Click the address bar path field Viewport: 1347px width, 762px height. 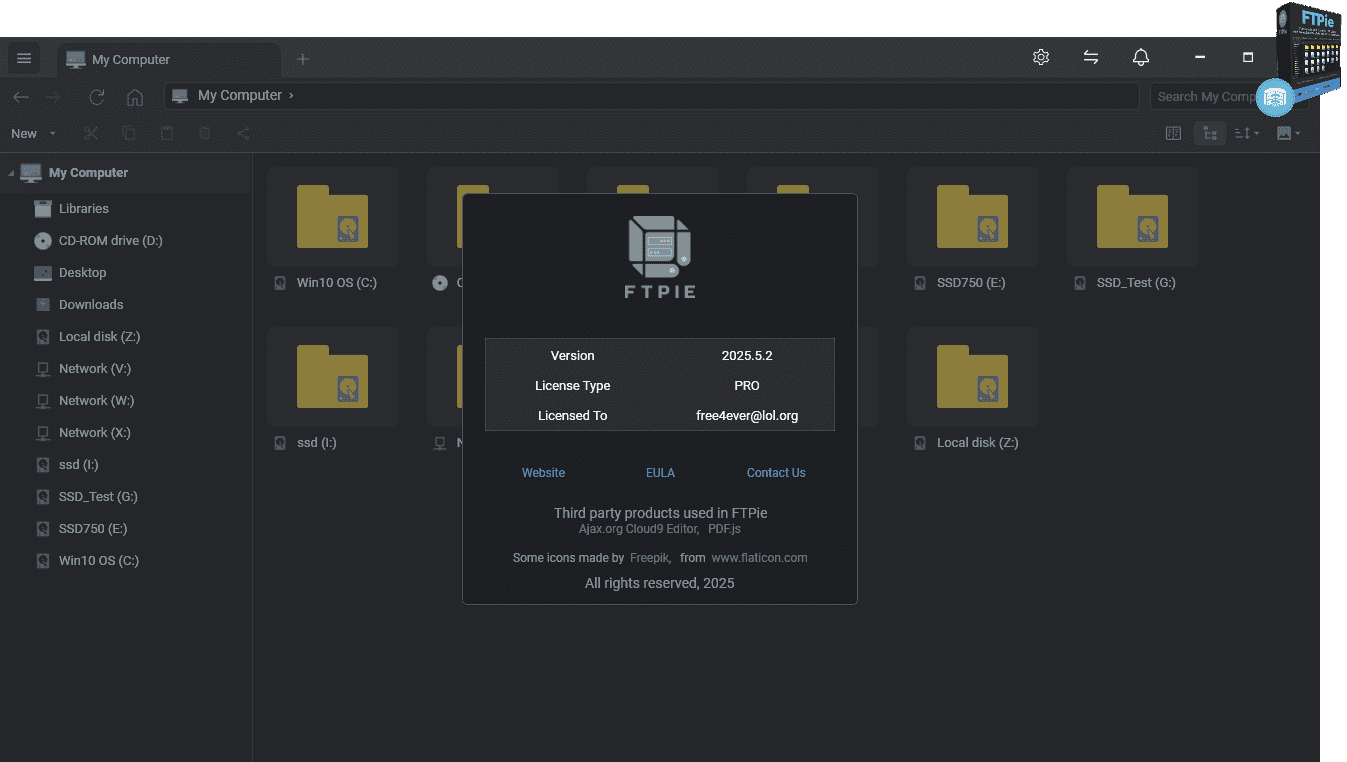651,96
